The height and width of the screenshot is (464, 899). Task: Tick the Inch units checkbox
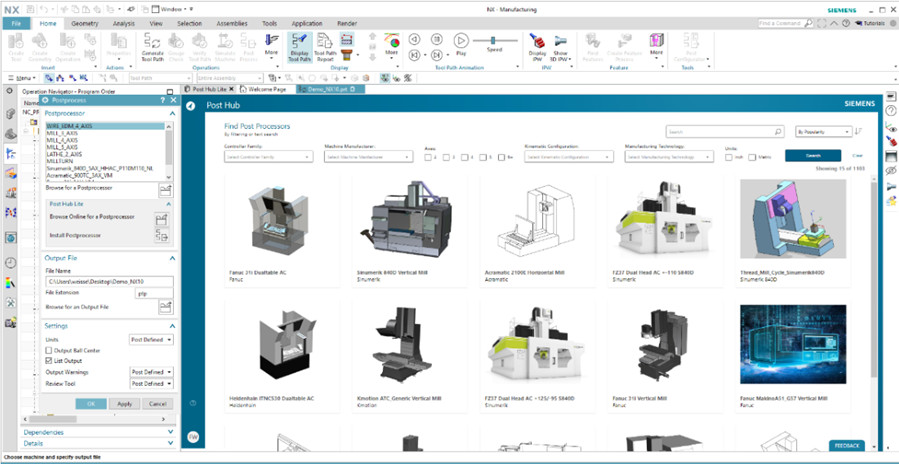click(728, 157)
